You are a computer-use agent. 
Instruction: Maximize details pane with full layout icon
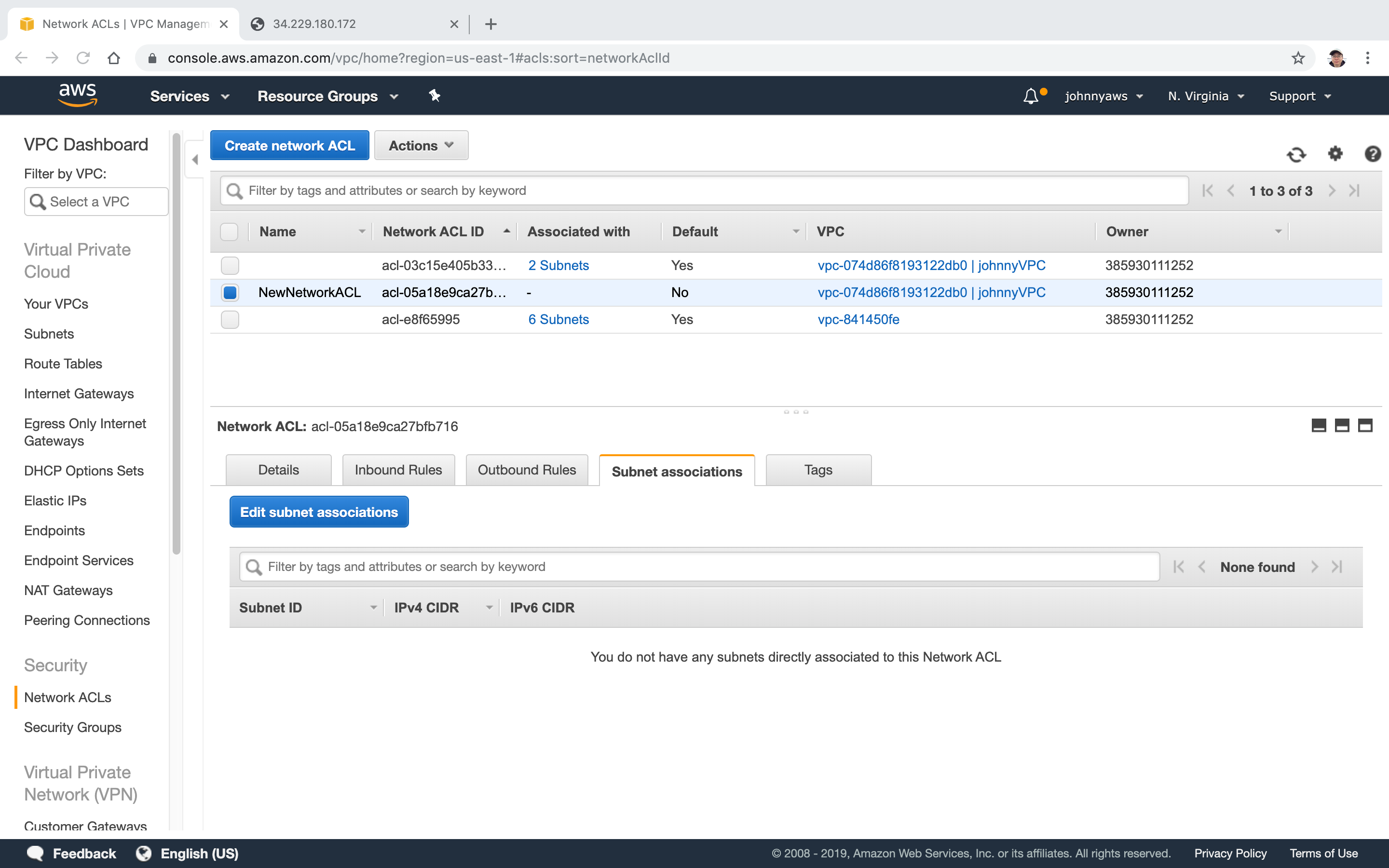1365,425
